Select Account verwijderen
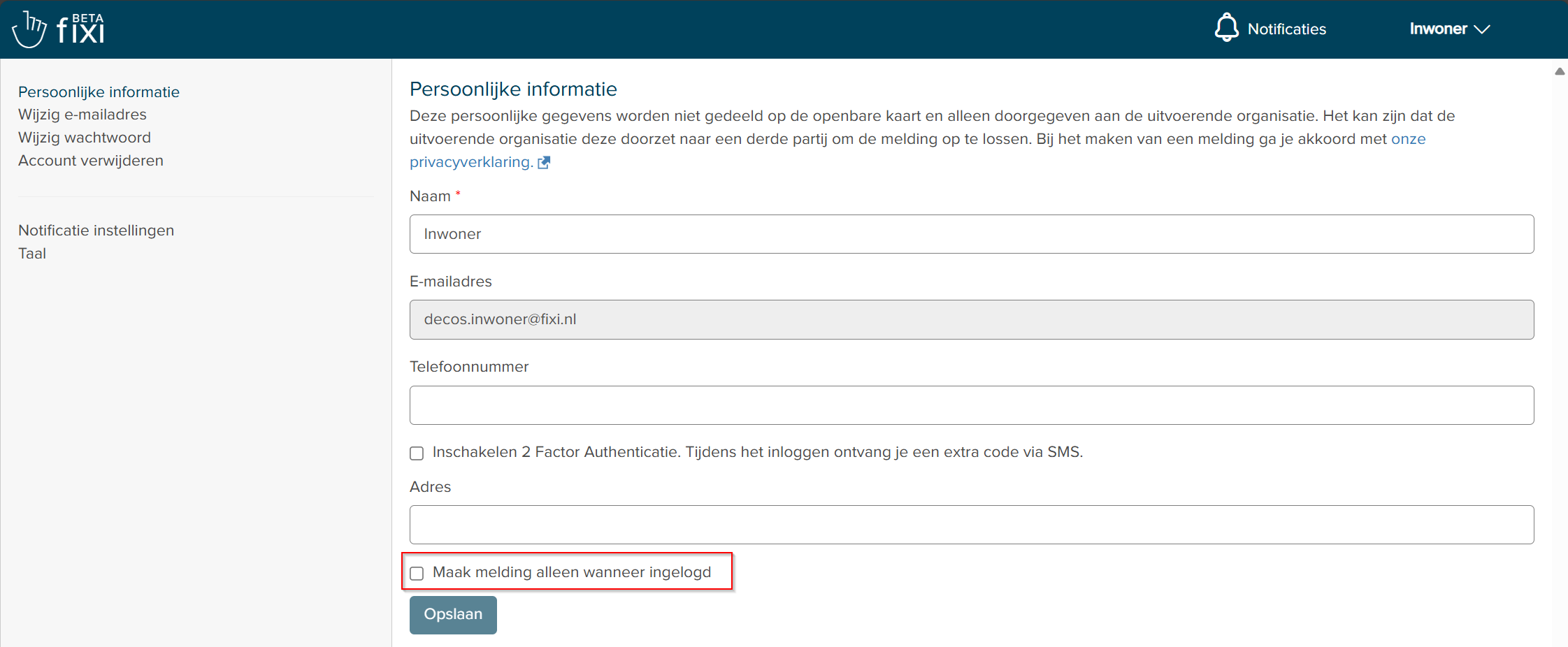This screenshot has height=647, width=1568. [90, 160]
